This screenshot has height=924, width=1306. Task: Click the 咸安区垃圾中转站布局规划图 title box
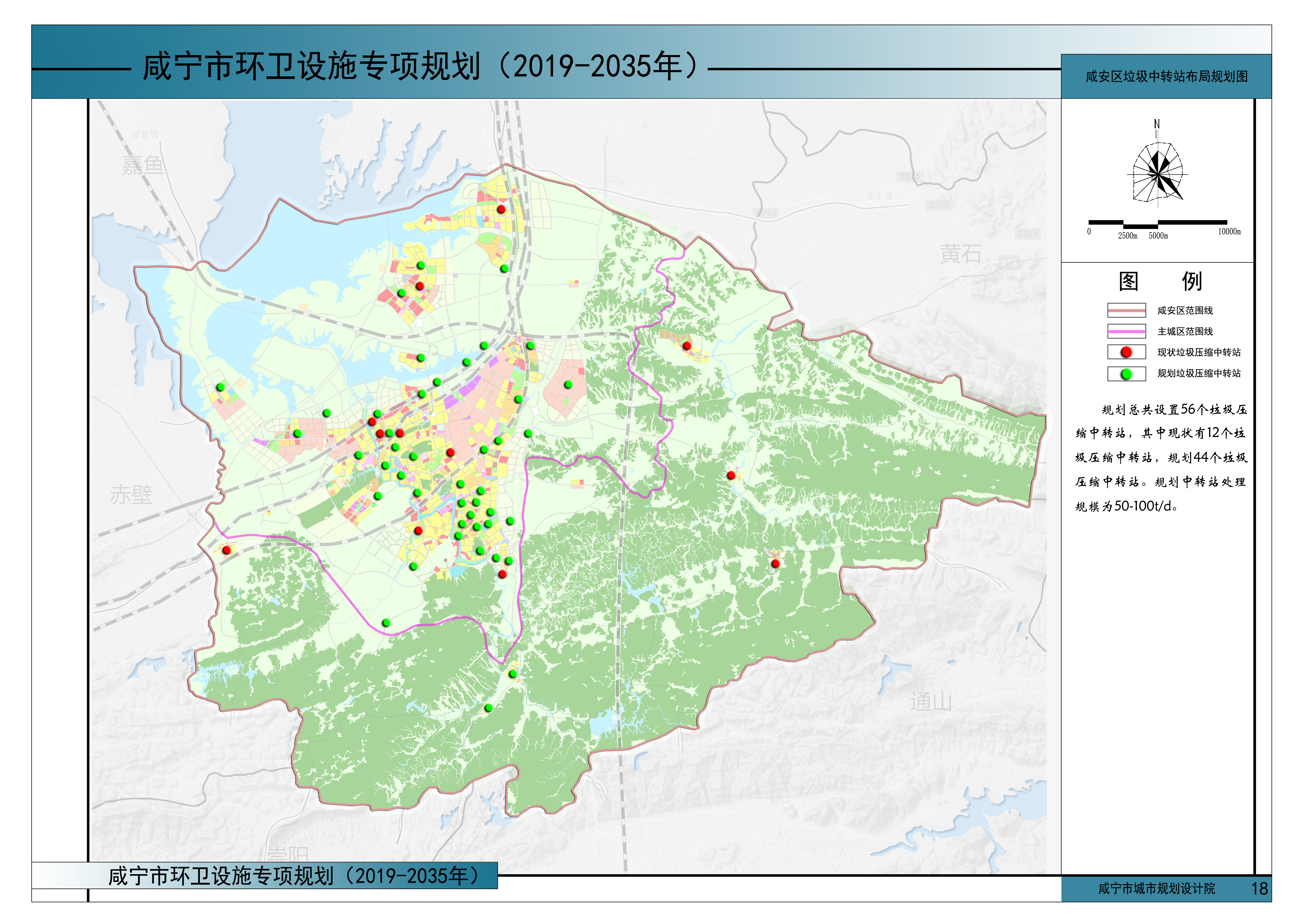tap(1166, 76)
